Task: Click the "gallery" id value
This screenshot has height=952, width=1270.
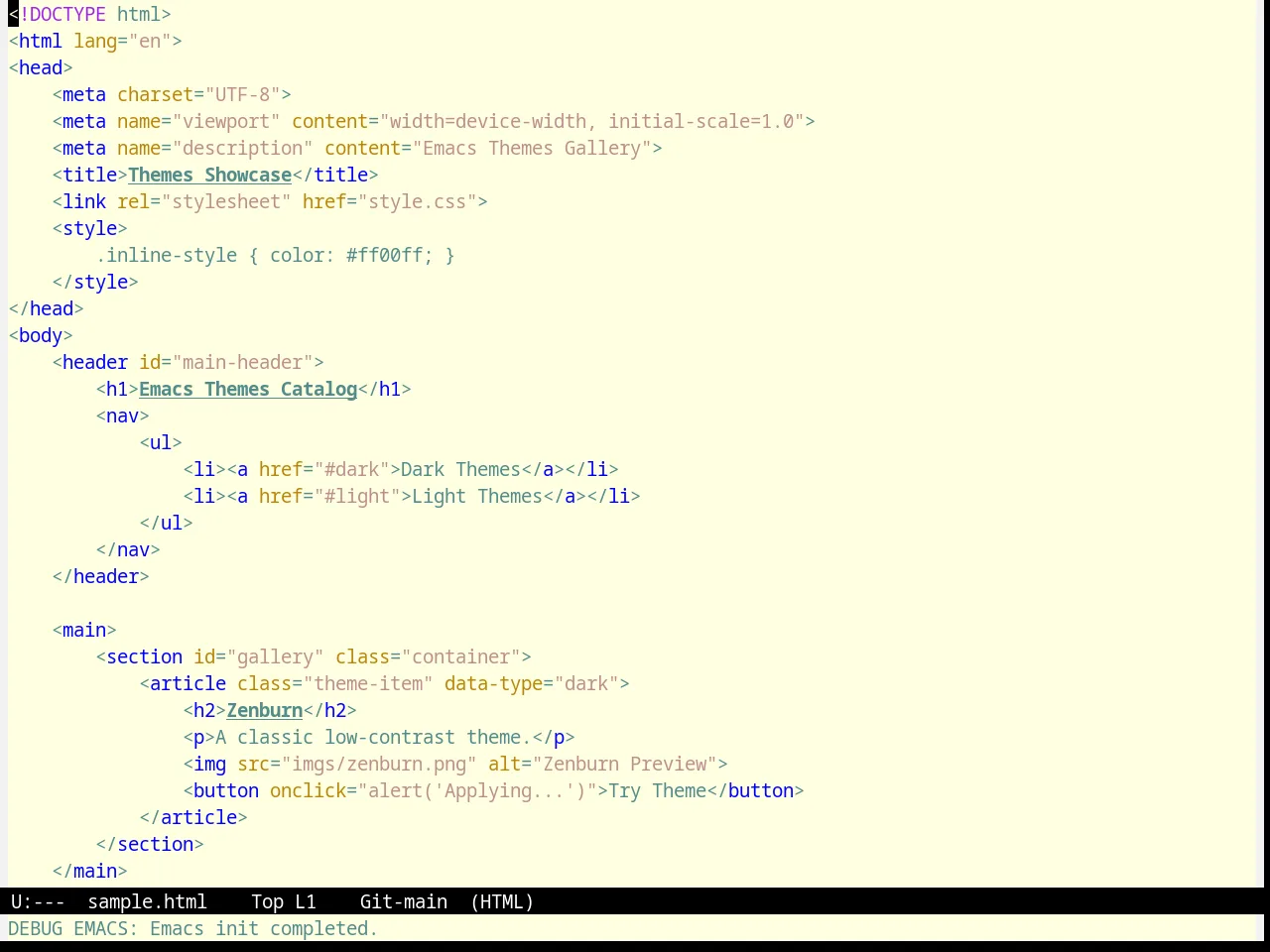Action: point(275,656)
